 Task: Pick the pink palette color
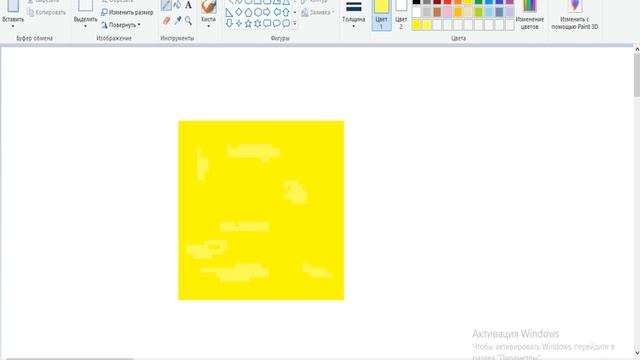447,13
